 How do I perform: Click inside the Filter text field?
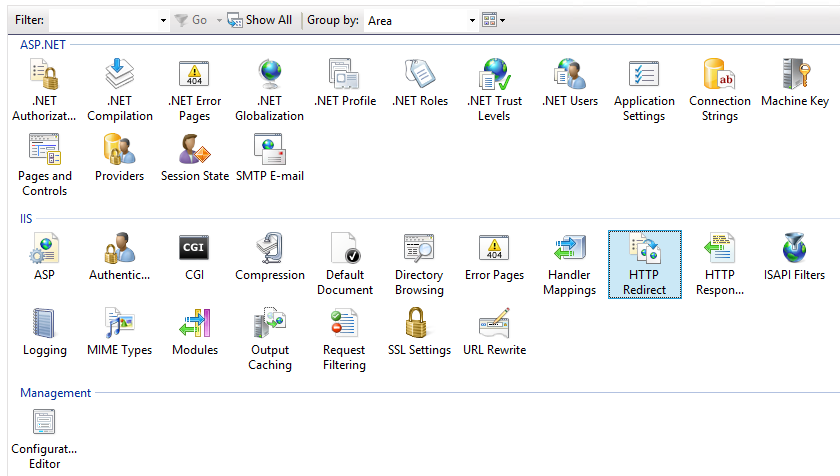pyautogui.click(x=103, y=20)
